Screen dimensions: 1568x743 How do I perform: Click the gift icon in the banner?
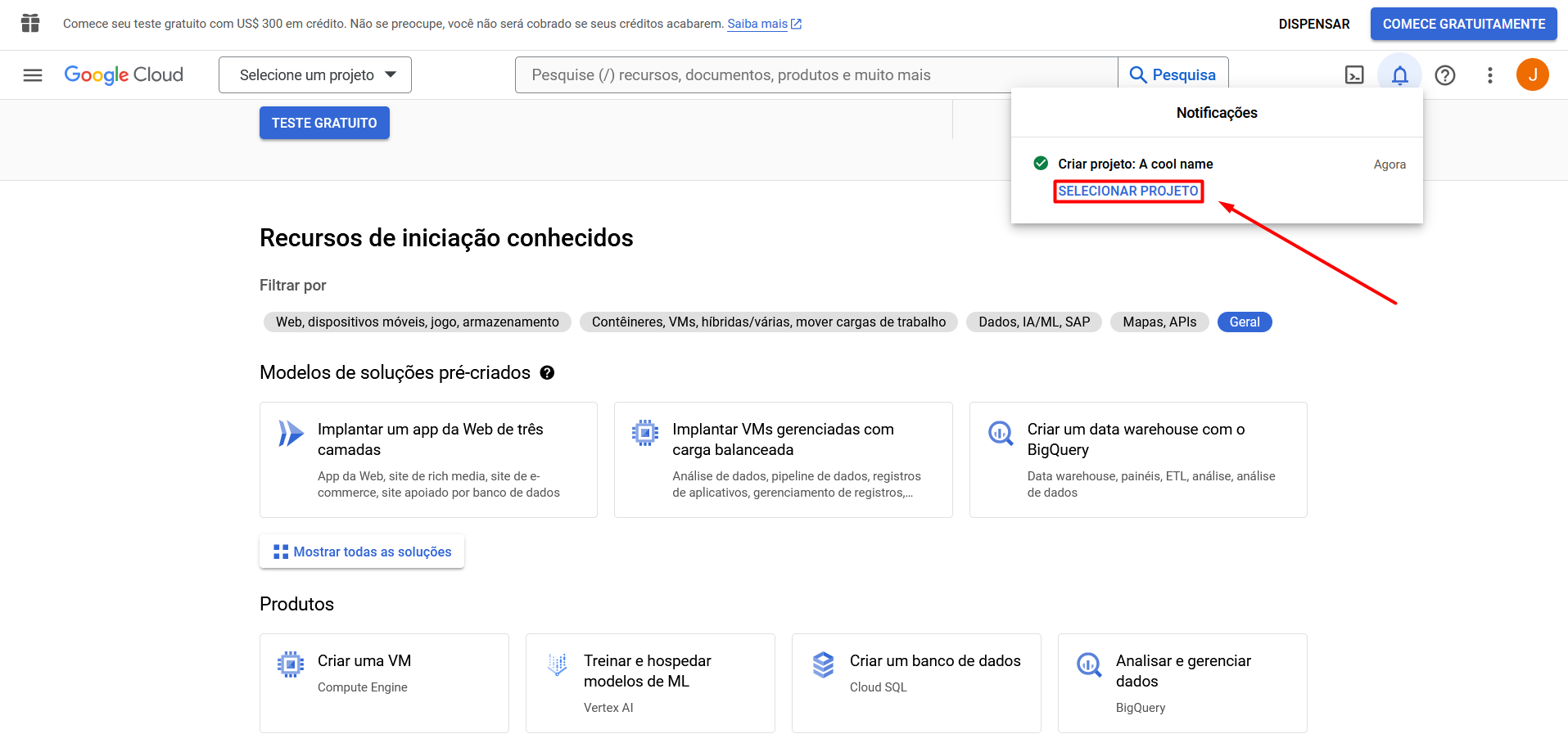[x=30, y=24]
